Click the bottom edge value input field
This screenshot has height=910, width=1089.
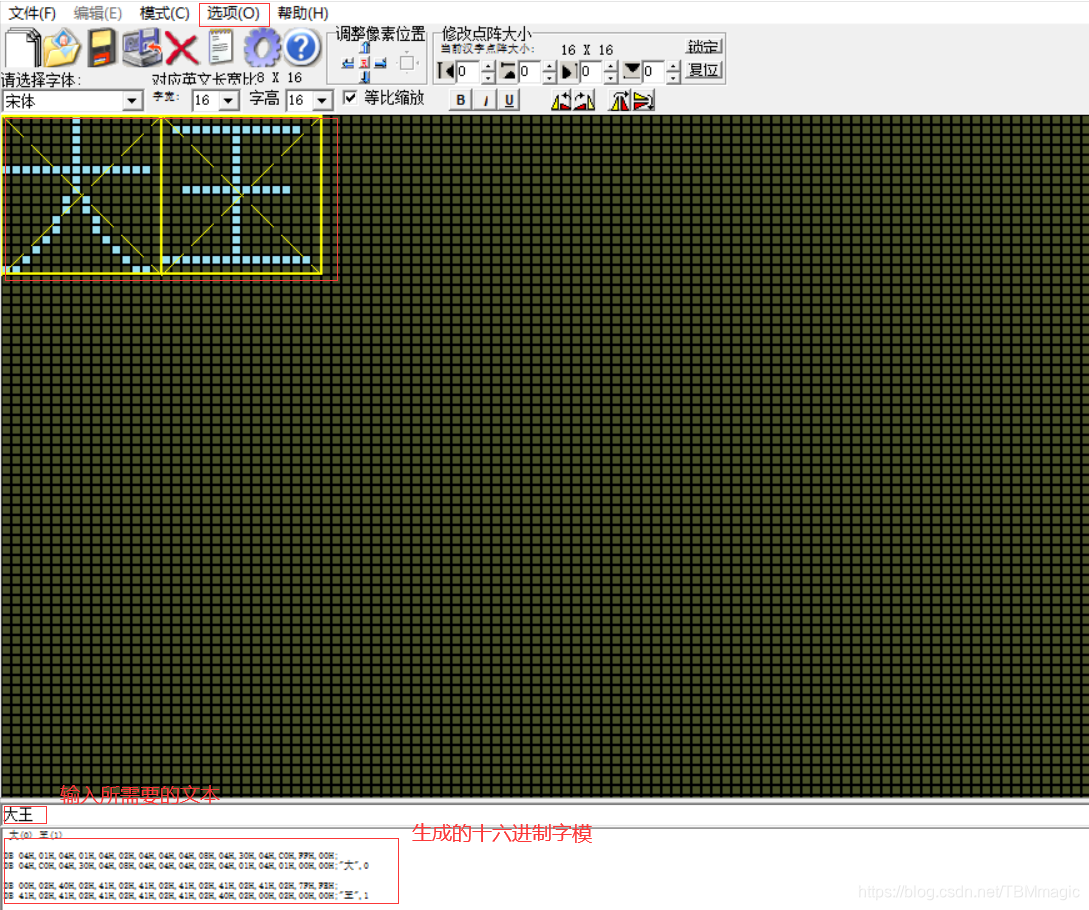tap(654, 72)
